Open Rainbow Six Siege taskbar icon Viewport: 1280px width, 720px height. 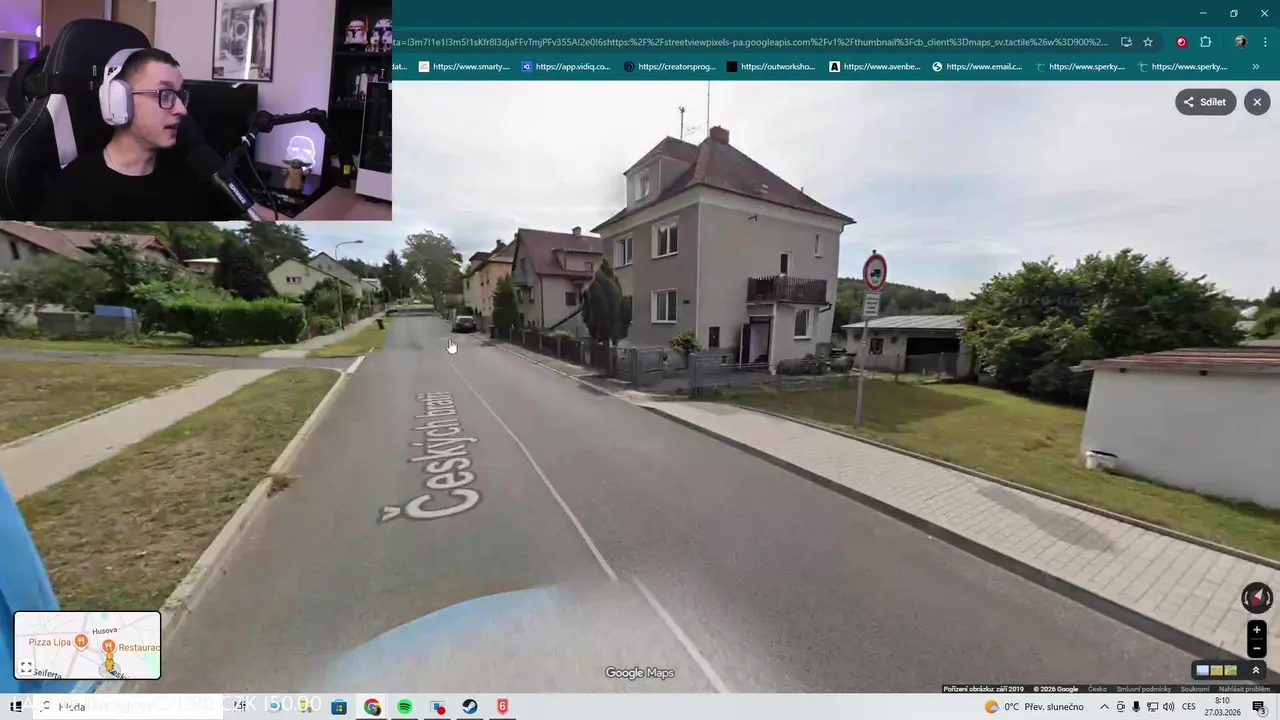502,707
